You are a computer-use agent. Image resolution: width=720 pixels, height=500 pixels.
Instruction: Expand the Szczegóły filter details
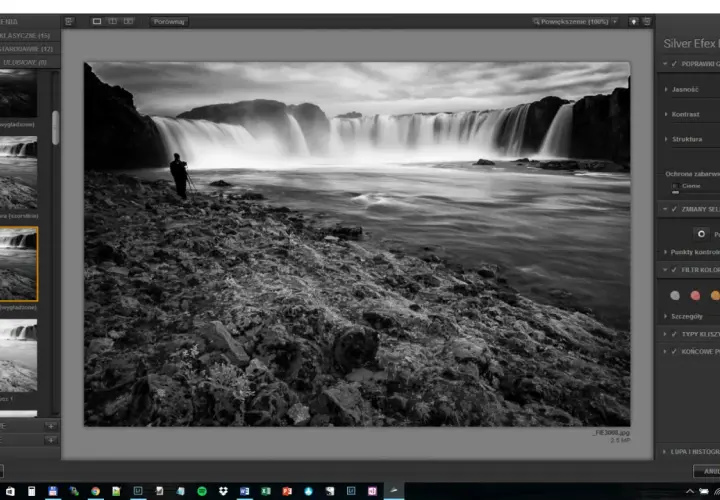click(x=665, y=316)
